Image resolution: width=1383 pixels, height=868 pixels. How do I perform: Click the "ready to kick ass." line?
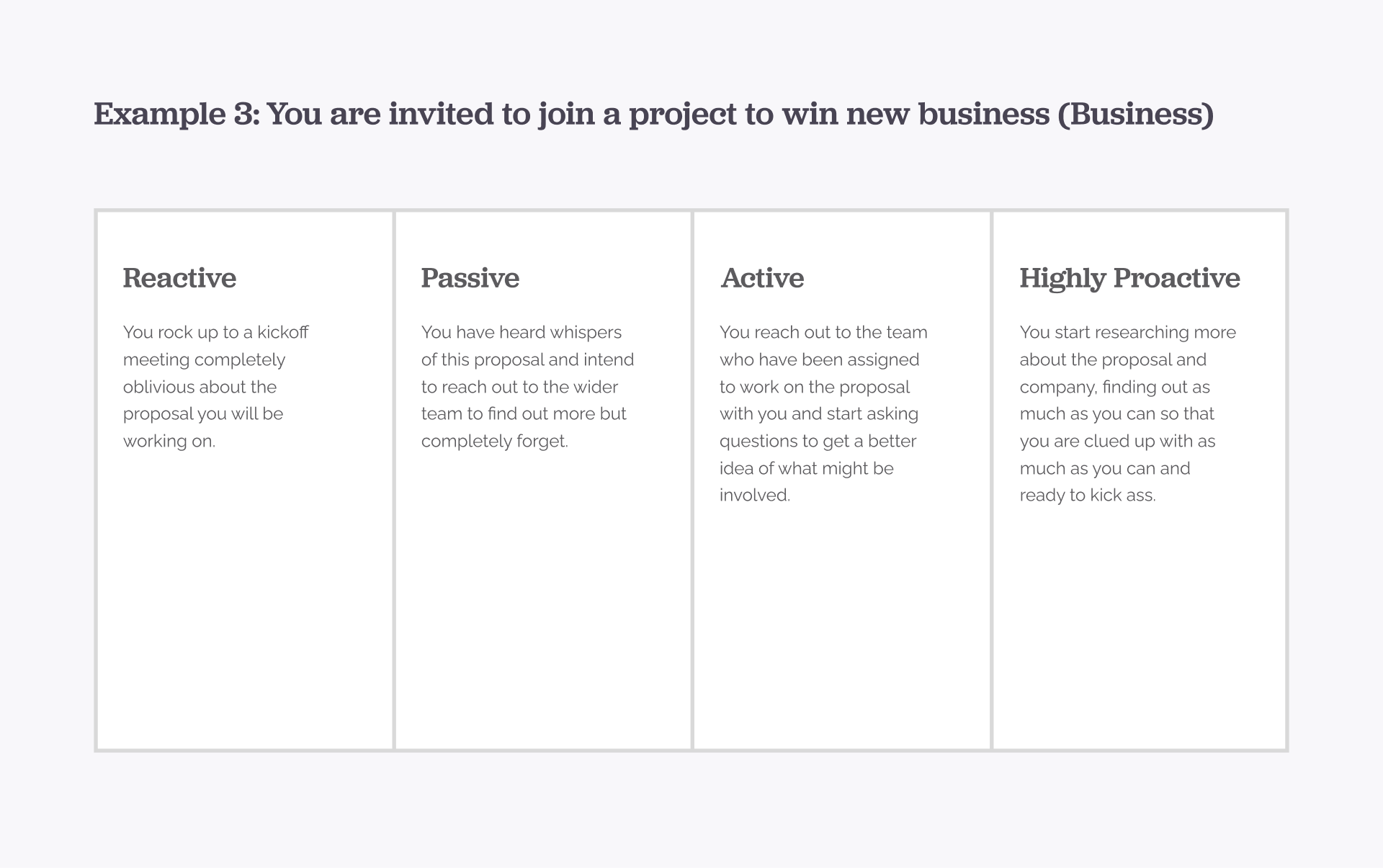tap(1087, 496)
